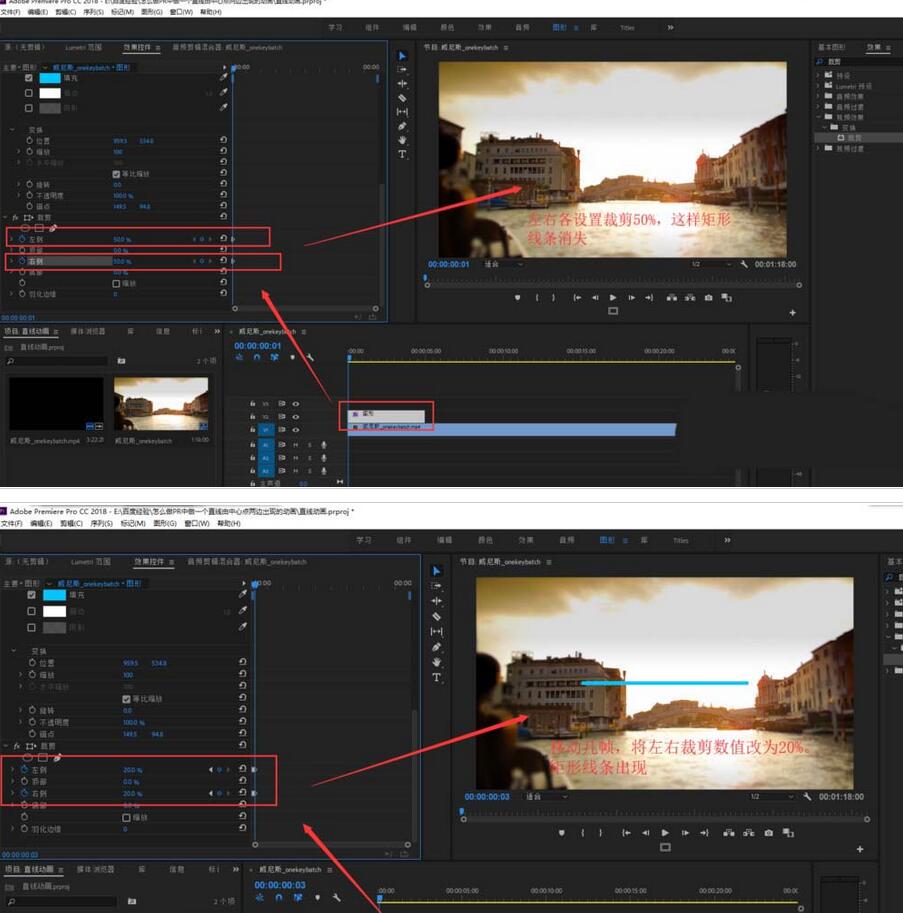Screen dimensions: 903x913
Task: Toggle 等比缩放 checkbox in lower panel
Action: (126, 699)
